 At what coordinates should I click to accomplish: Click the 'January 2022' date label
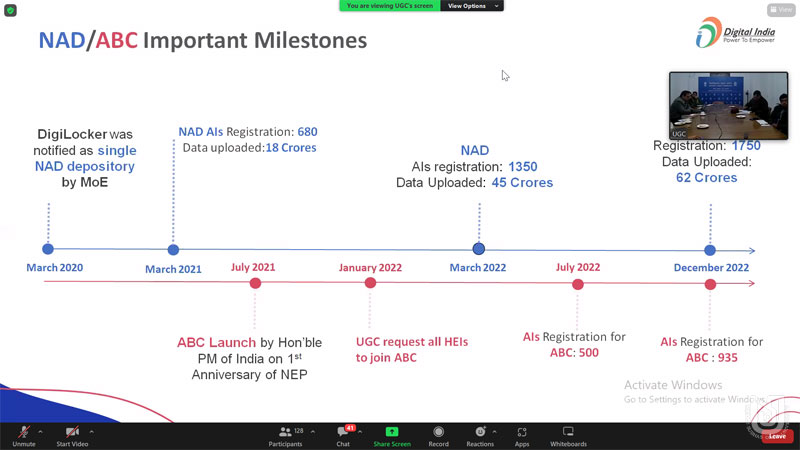(x=370, y=267)
